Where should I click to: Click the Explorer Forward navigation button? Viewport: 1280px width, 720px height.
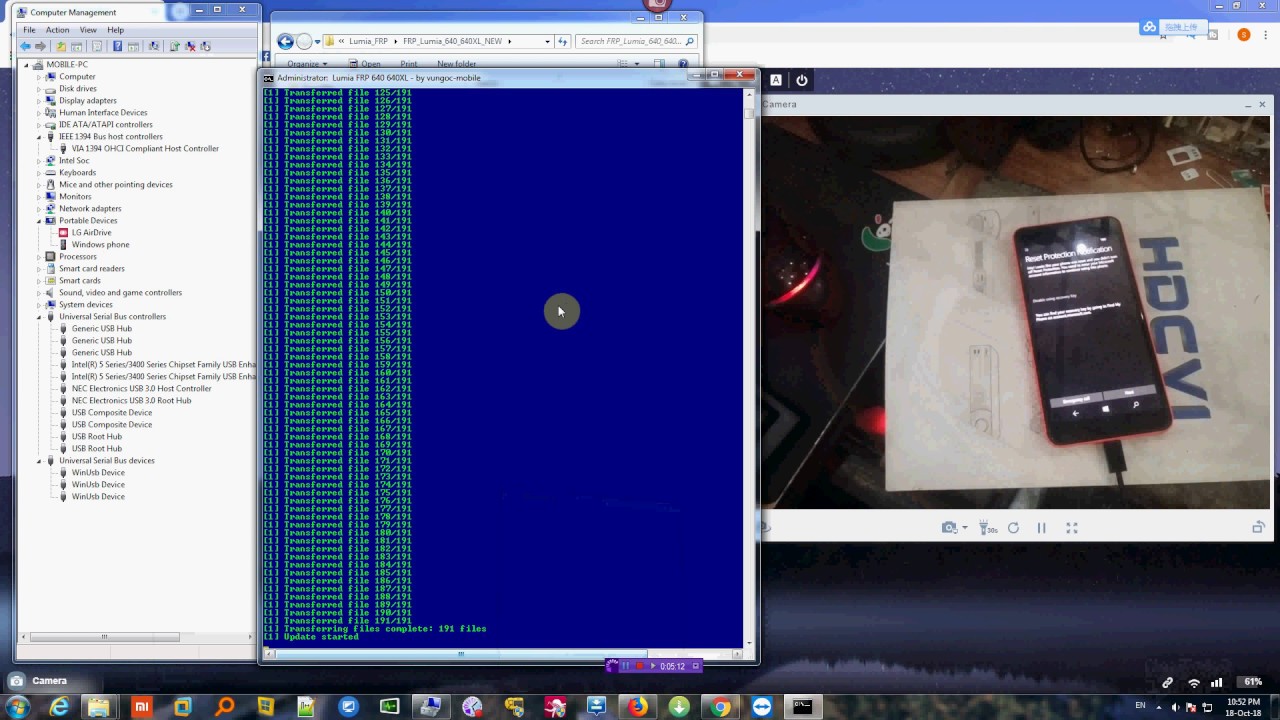[x=304, y=41]
